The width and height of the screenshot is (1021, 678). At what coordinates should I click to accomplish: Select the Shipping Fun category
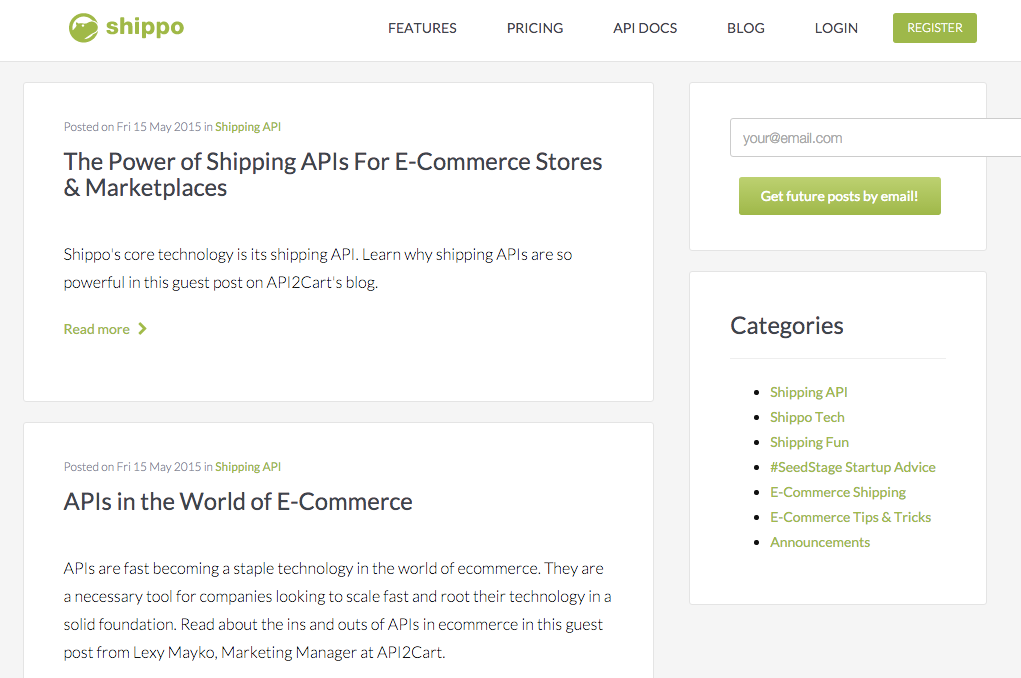[809, 442]
